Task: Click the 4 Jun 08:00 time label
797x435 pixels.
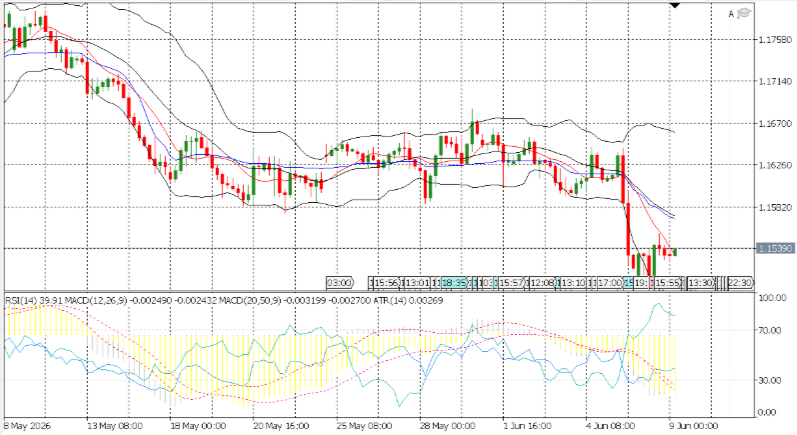Action: [x=610, y=425]
